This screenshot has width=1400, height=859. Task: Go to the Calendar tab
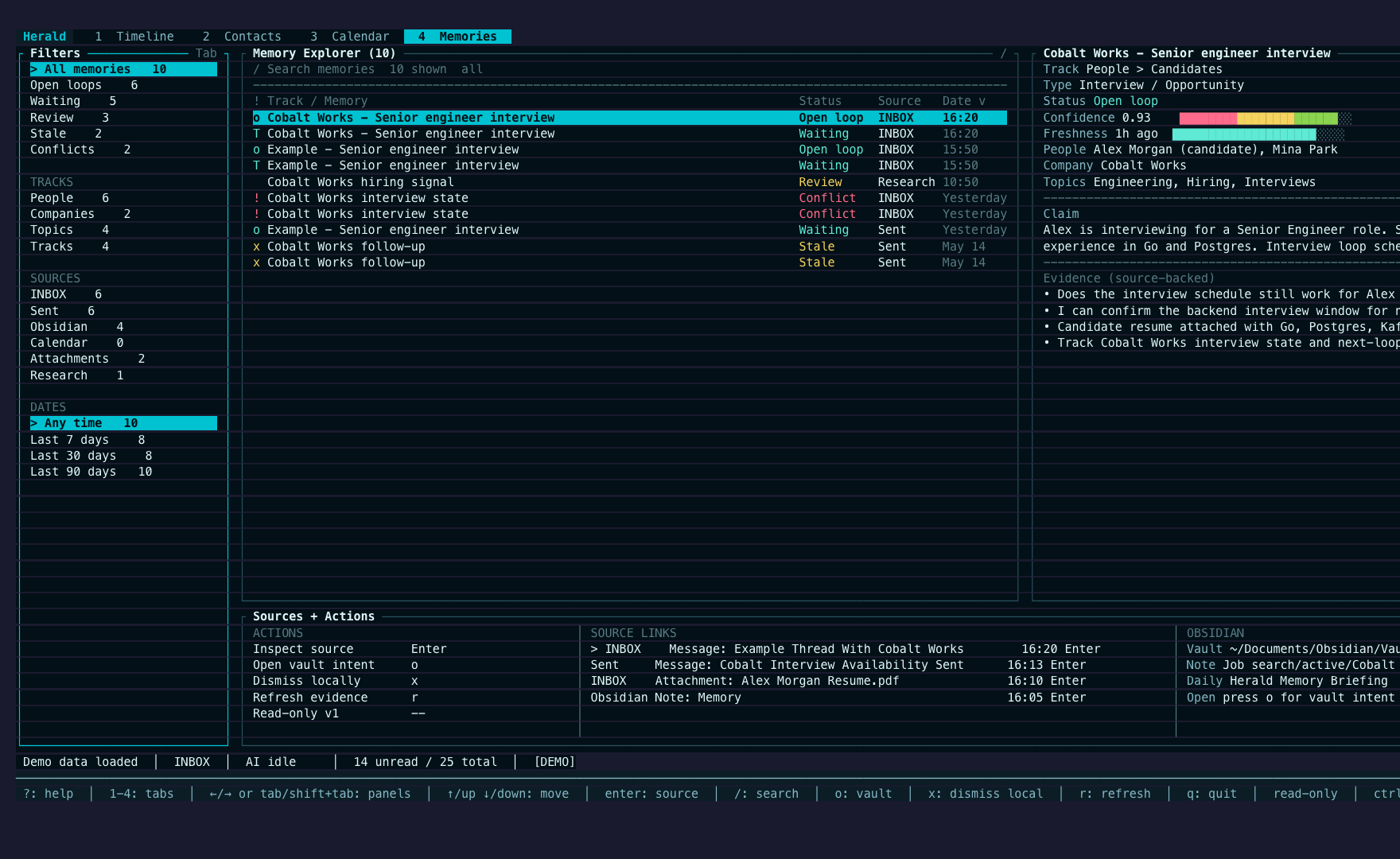pos(350,37)
